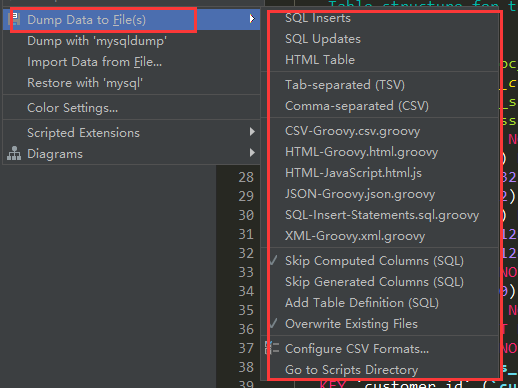This screenshot has height=388, width=518.
Task: Expand the Diagrams submenu arrow
Action: (252, 153)
